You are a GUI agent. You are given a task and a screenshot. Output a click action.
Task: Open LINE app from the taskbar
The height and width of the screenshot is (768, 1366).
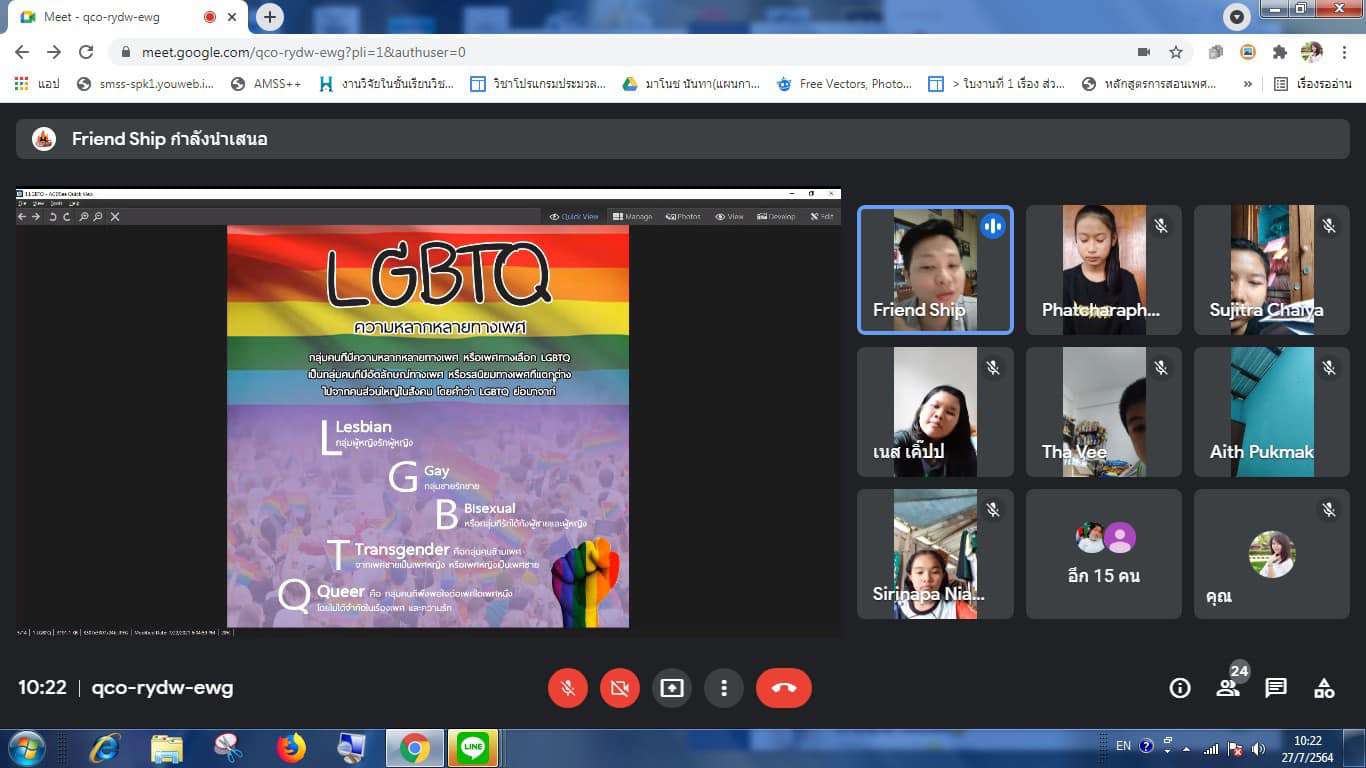473,747
